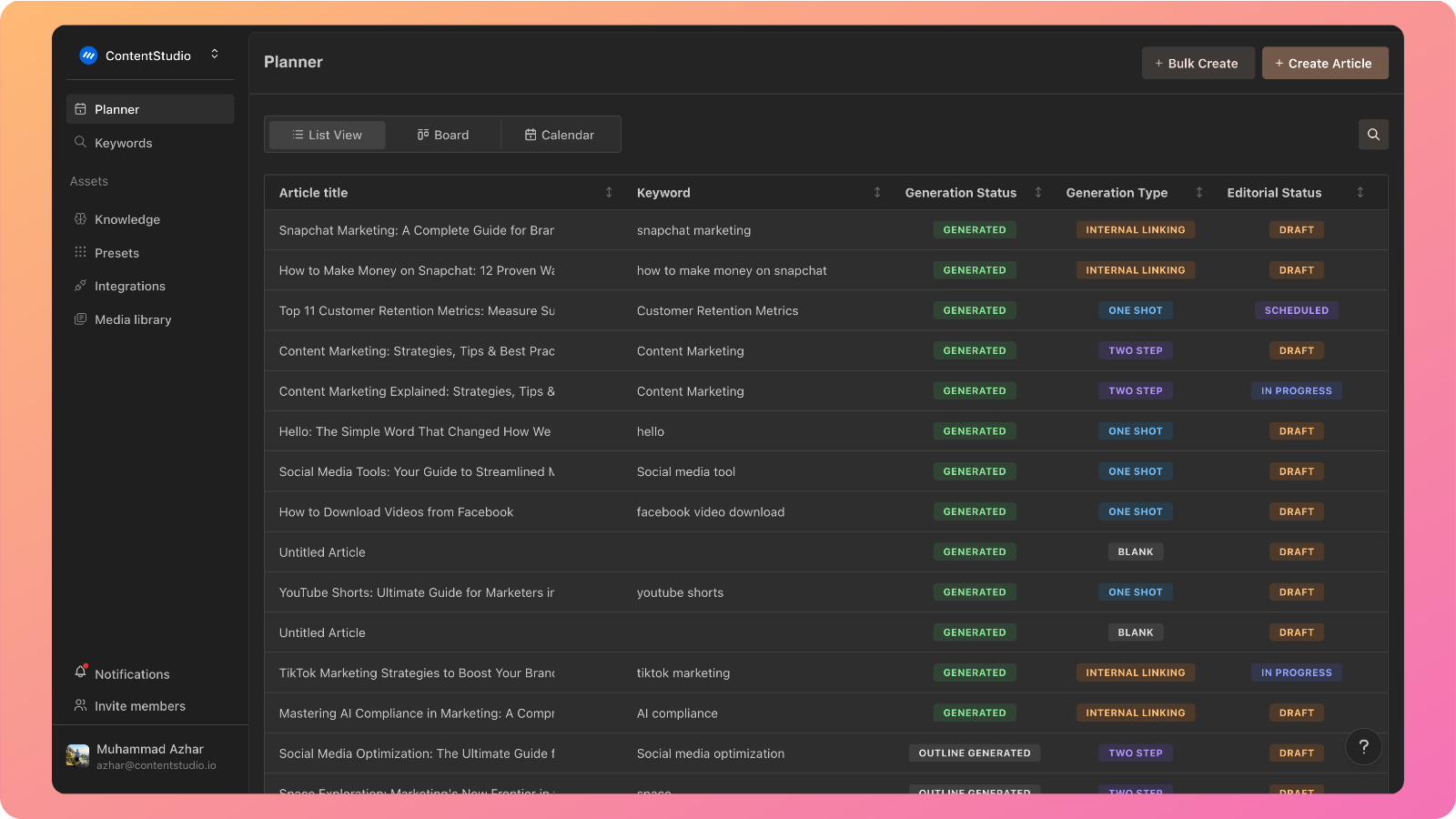Open the Media library

click(x=132, y=319)
